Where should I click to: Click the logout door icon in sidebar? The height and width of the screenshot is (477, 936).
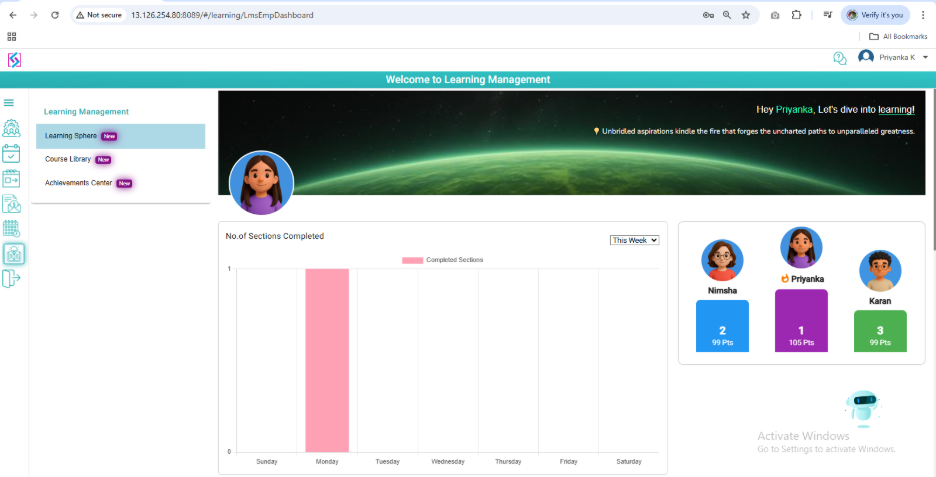point(11,278)
